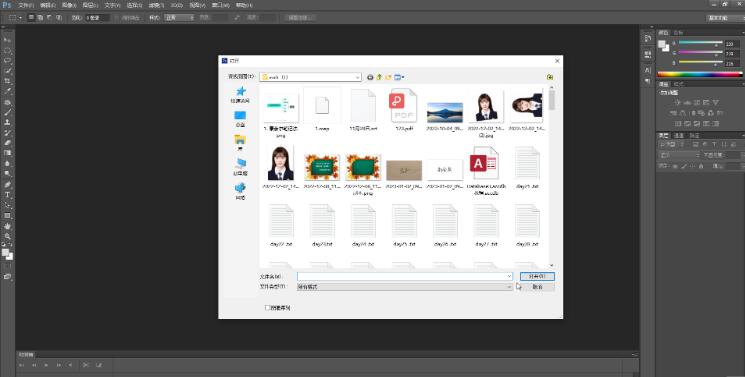Image resolution: width=745 pixels, height=377 pixels.
Task: Open the layer blend mode dropdown
Action: pyautogui.click(x=678, y=155)
